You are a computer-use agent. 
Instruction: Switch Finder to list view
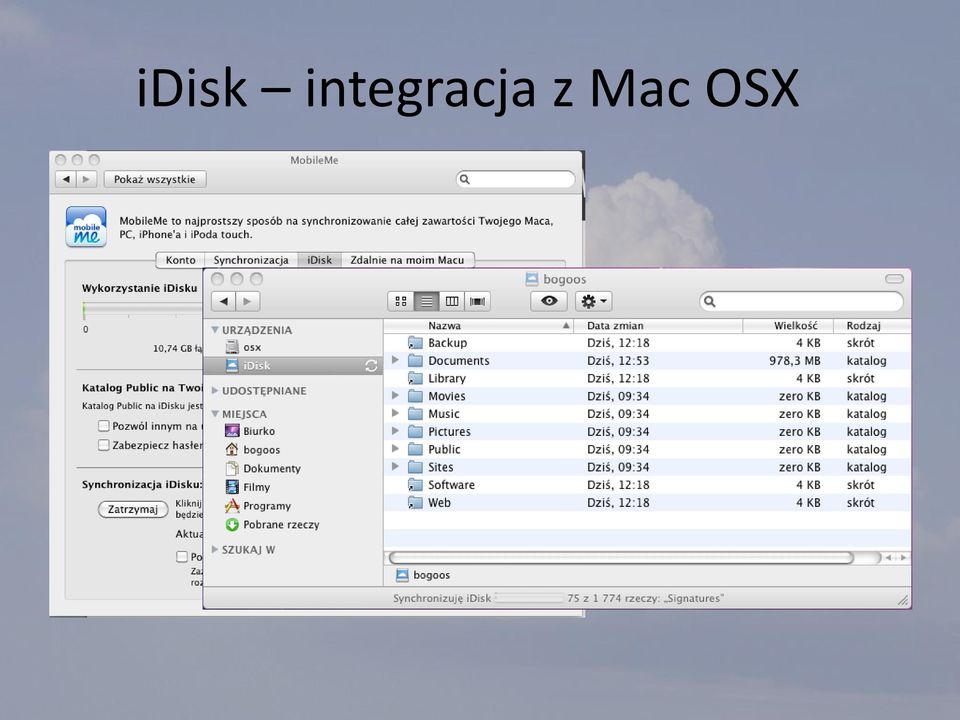427,301
